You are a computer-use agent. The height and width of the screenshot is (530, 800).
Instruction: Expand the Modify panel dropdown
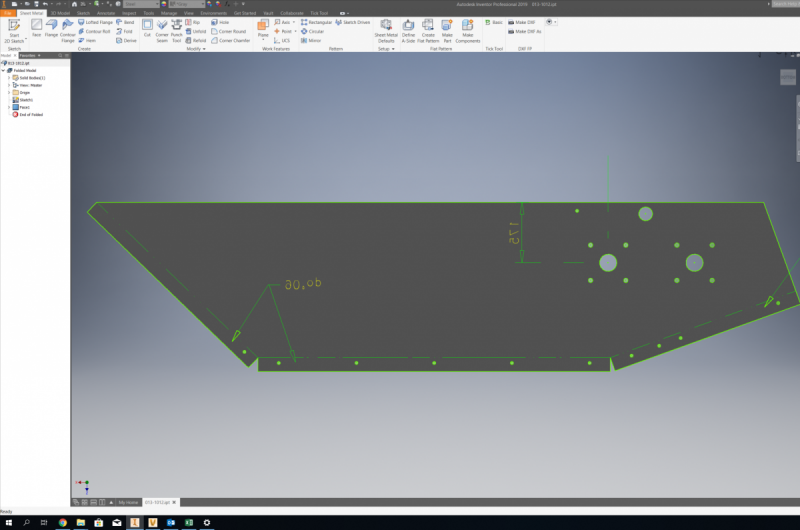tap(196, 49)
